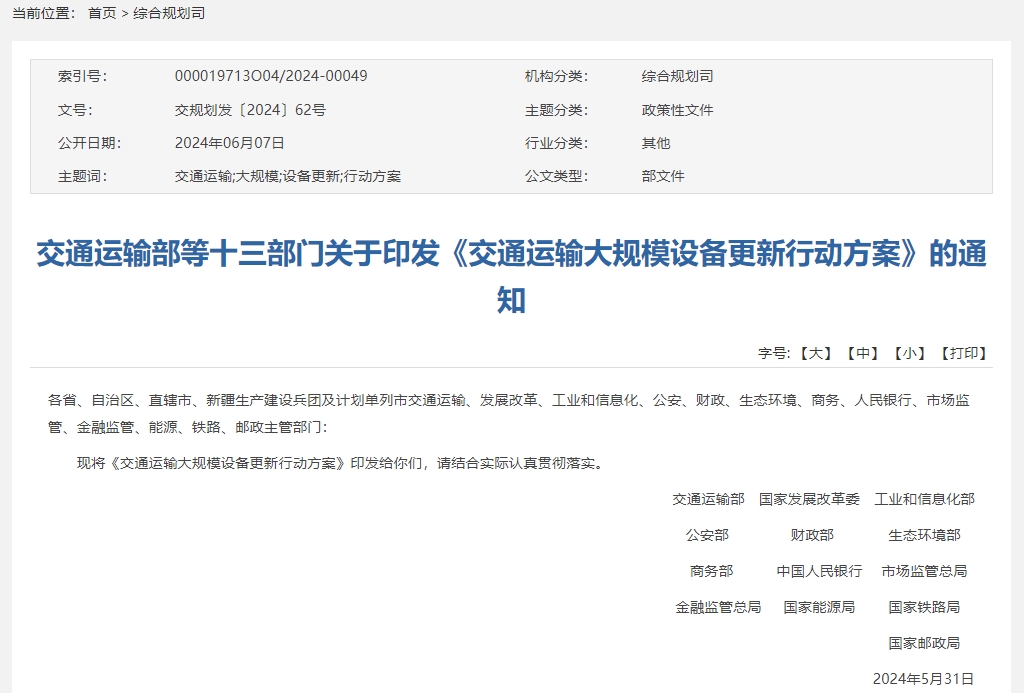Screen dimensions: 1024x693
Task: Click the 公文类型 value 部文件
Action: pyautogui.click(x=662, y=176)
